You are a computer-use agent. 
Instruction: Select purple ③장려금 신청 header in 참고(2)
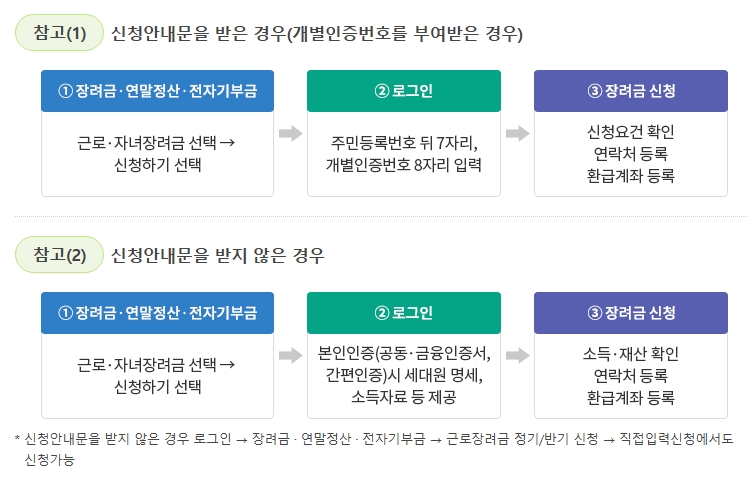[631, 313]
